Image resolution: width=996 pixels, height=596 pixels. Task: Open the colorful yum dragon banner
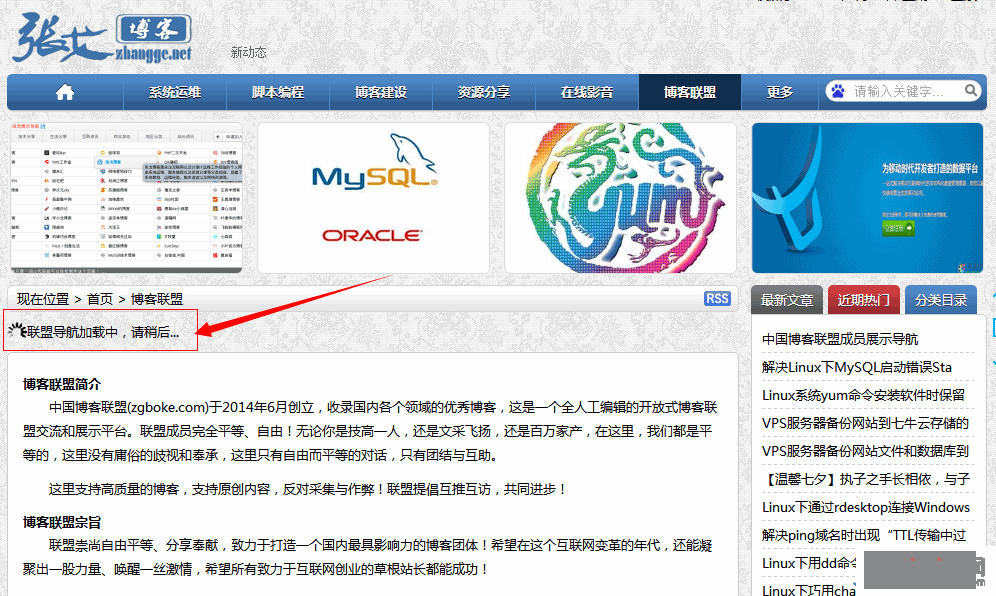click(x=620, y=198)
